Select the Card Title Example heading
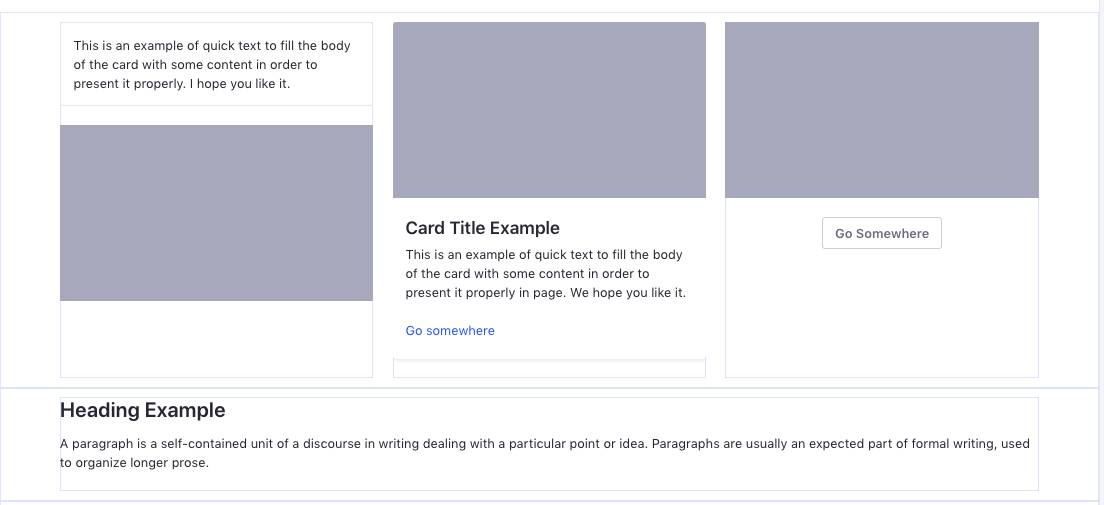 (x=482, y=227)
